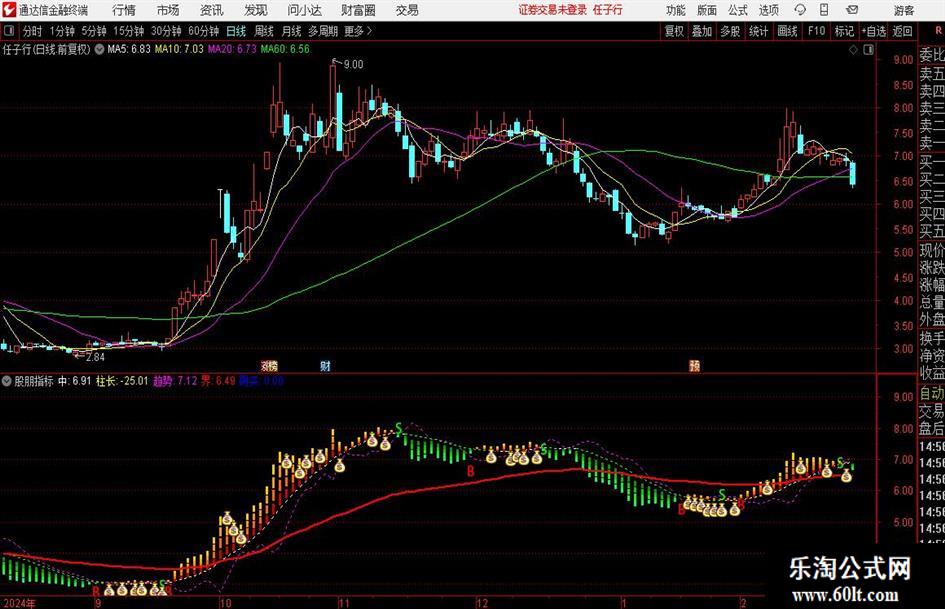This screenshot has width=945, height=609.
Task: Click the 证券交易未登录 login link
Action: pos(552,10)
